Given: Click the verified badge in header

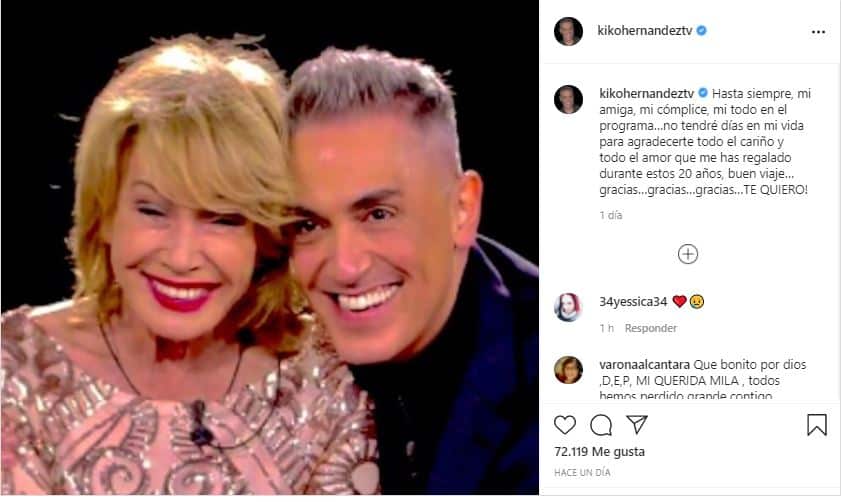Looking at the screenshot, I should coord(701,31).
